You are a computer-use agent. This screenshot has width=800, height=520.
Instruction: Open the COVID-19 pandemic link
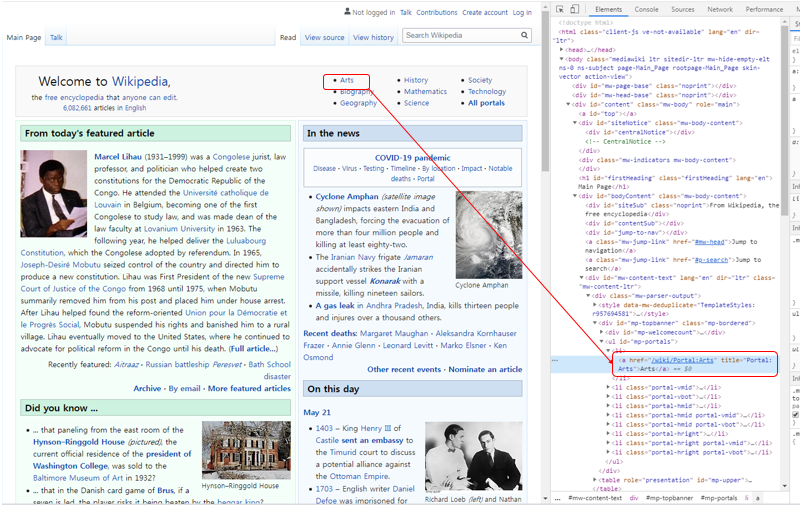412,158
